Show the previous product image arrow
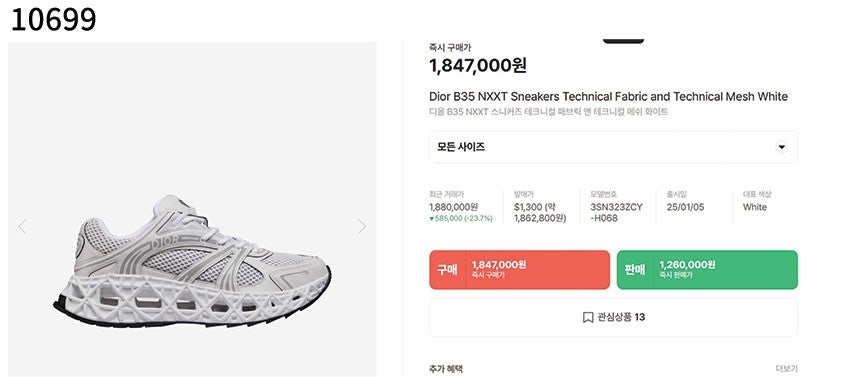 (22, 226)
